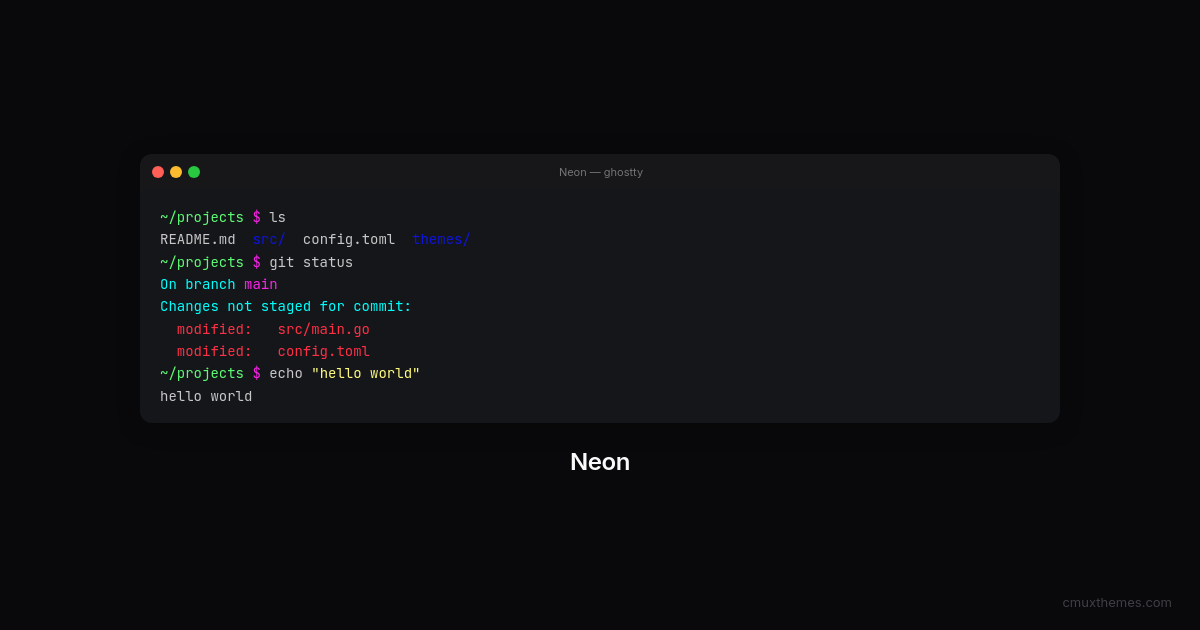The image size is (1200, 630).
Task: Click the 'Neon' theme title below window
Action: click(x=600, y=462)
